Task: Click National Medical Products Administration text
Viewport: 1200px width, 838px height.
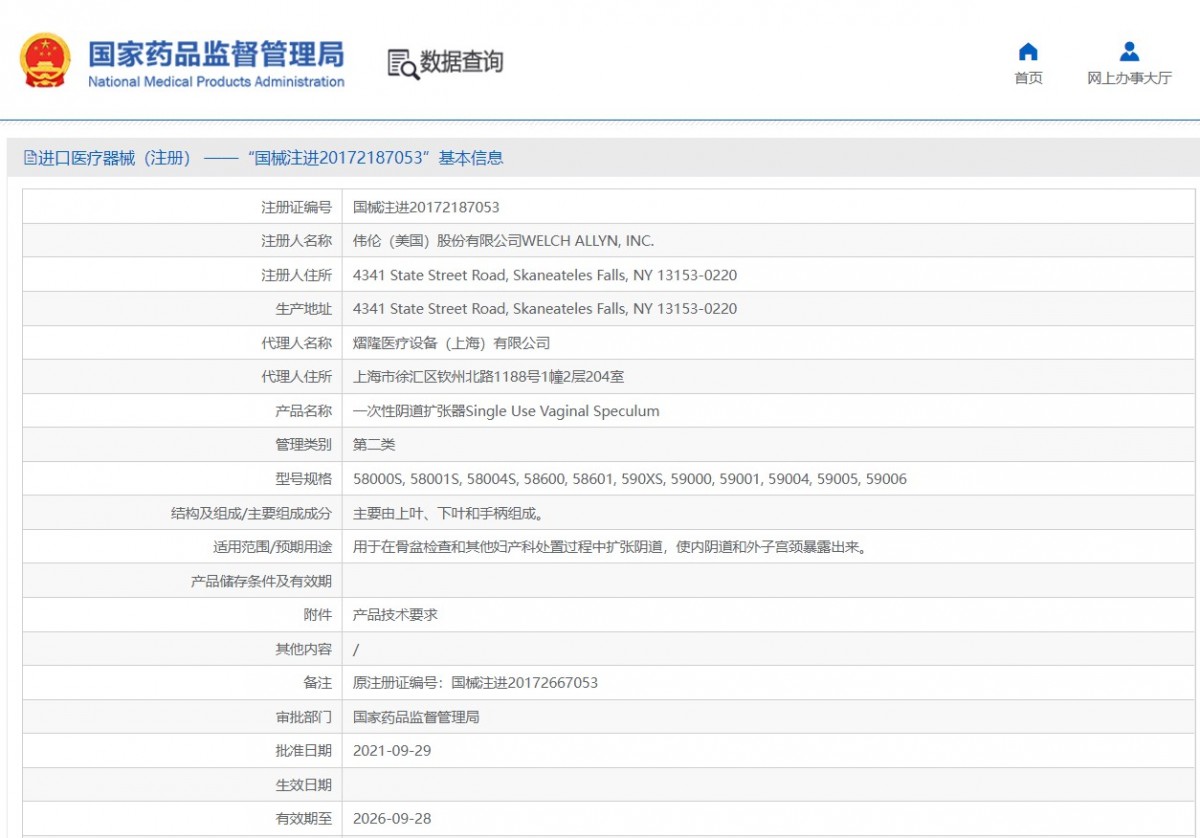Action: pos(216,82)
